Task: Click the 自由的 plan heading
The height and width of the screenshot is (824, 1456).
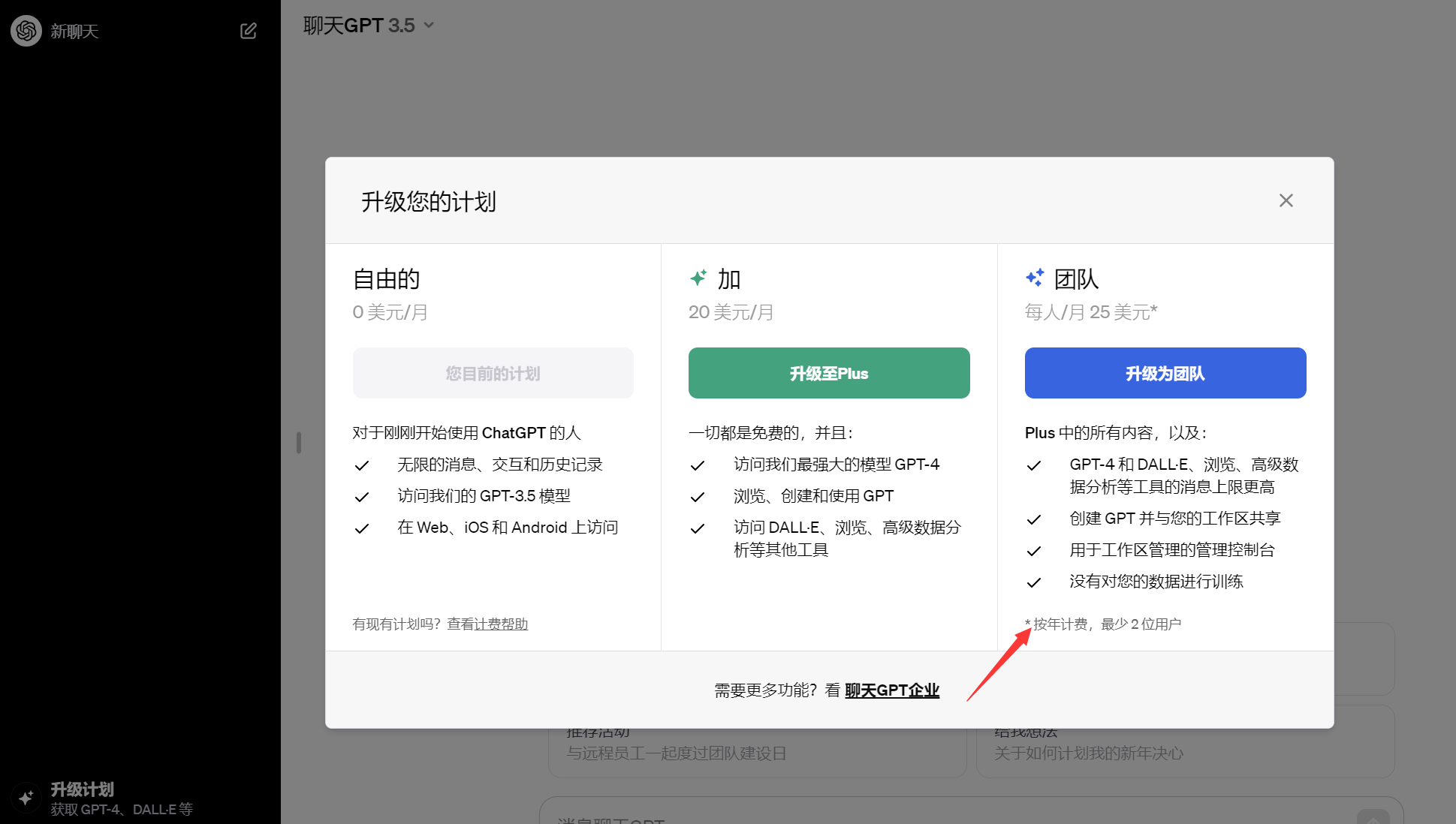Action: [386, 279]
